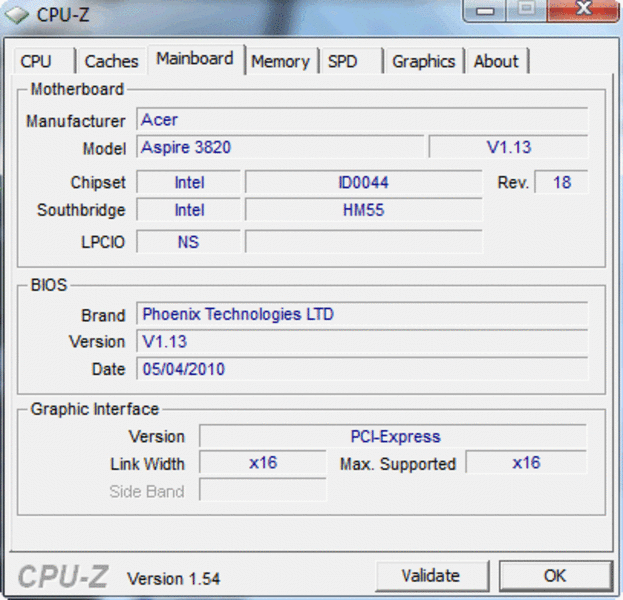Image resolution: width=623 pixels, height=600 pixels.
Task: Click the BIOS Version V1.13 field
Action: pos(362,341)
